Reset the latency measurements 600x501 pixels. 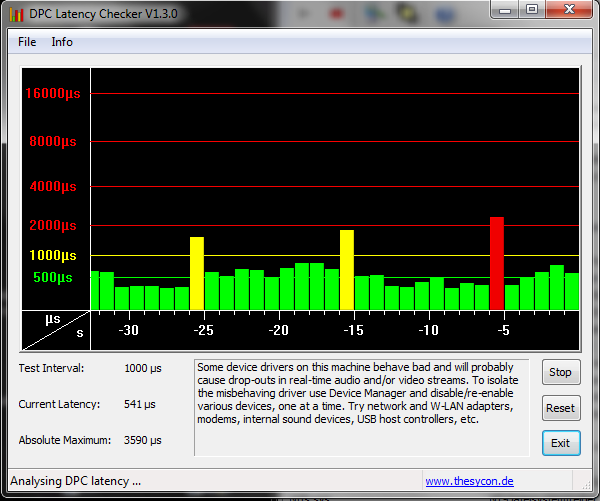[x=561, y=408]
